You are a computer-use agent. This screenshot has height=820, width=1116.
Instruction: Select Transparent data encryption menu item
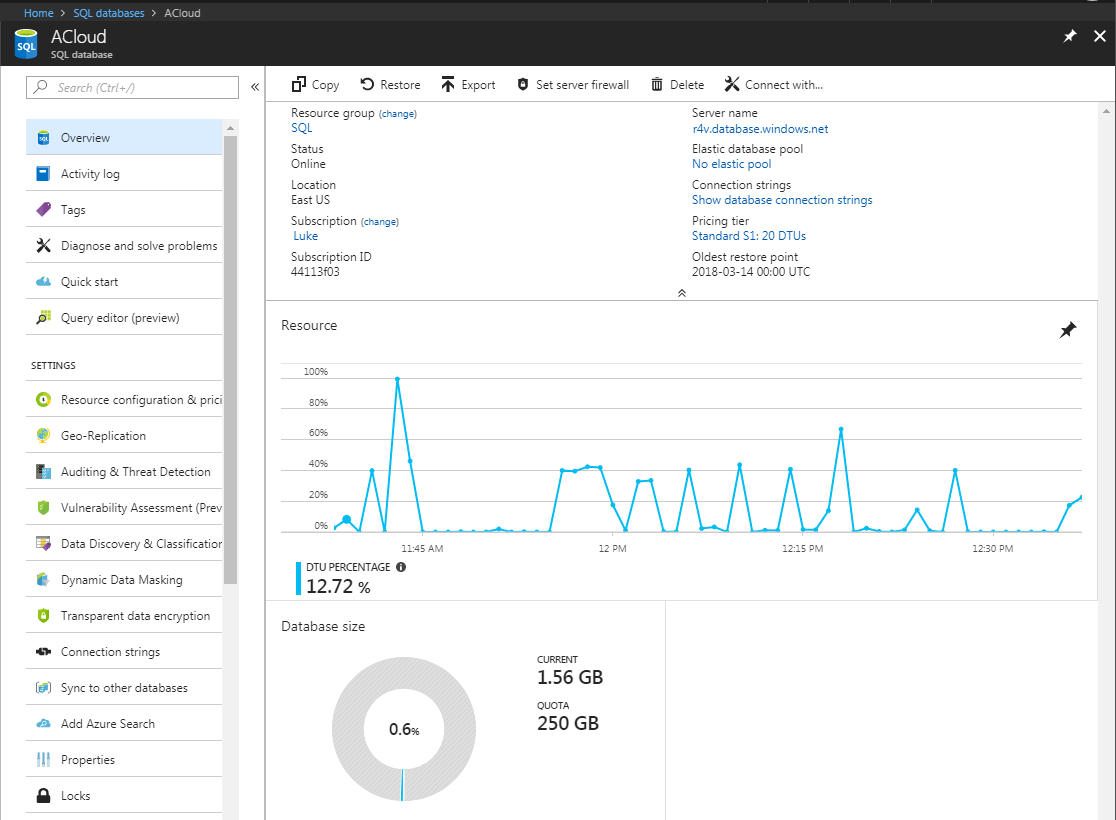pos(124,616)
